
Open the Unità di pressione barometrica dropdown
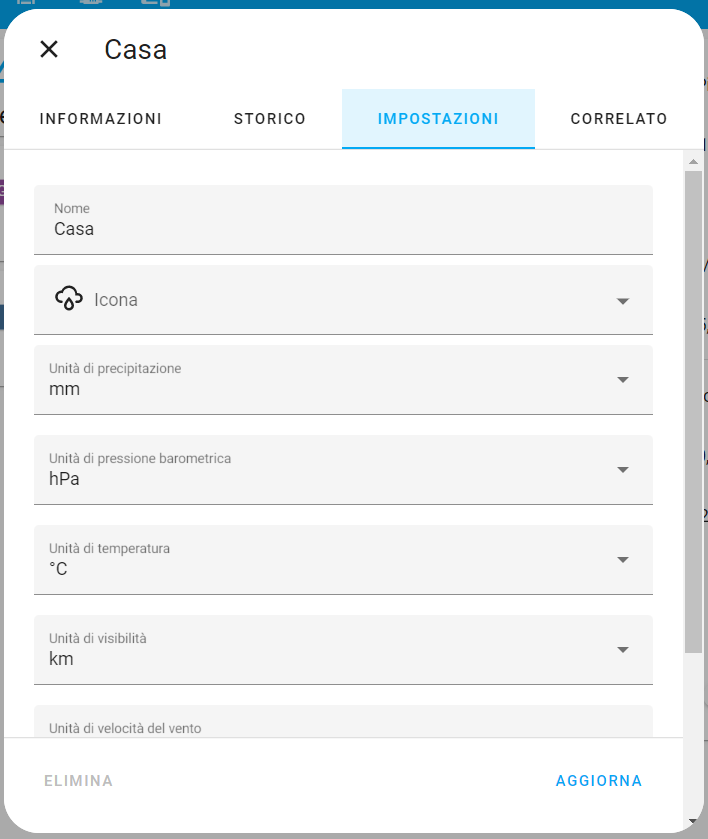(623, 470)
